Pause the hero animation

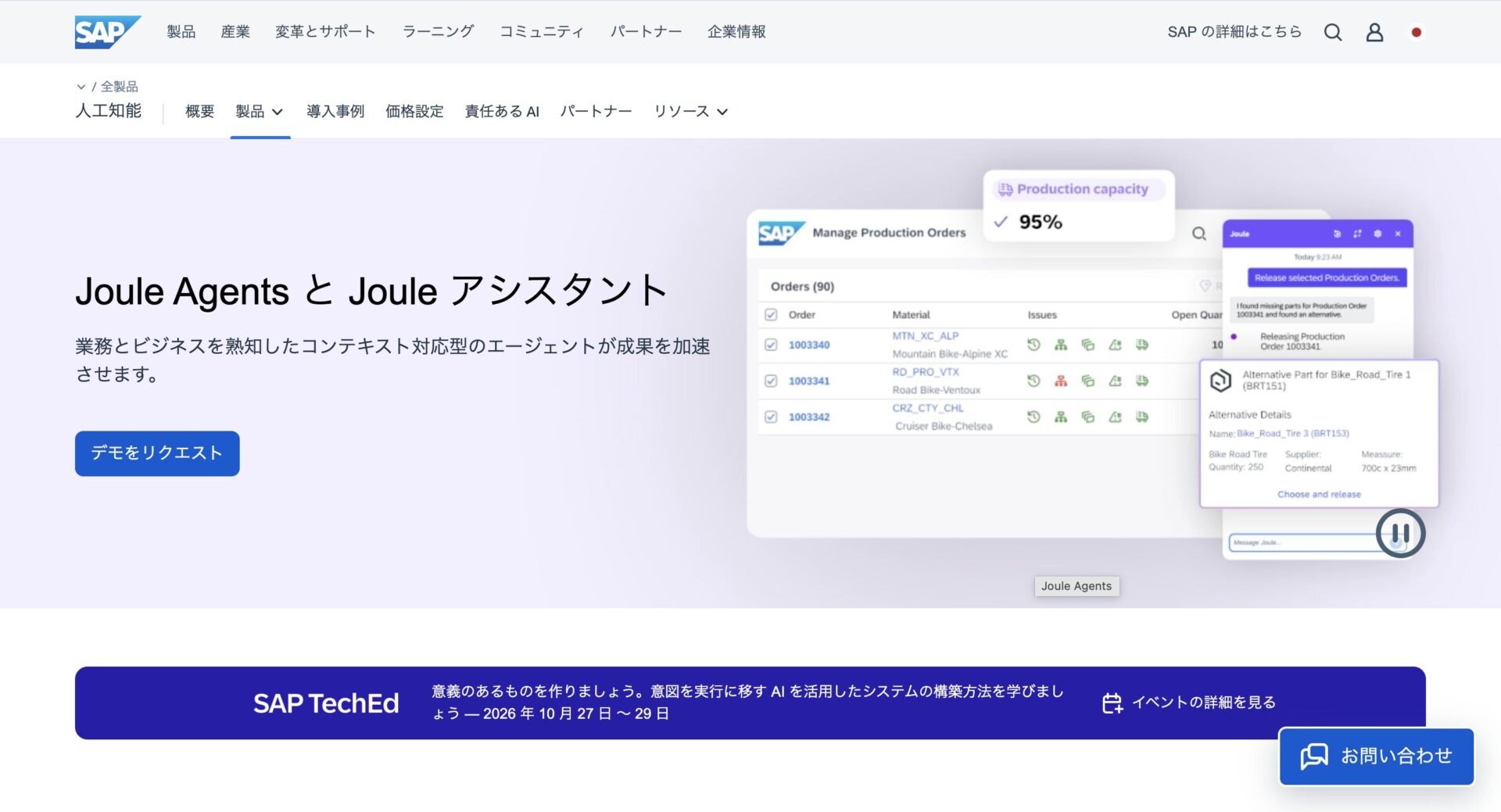click(1400, 533)
